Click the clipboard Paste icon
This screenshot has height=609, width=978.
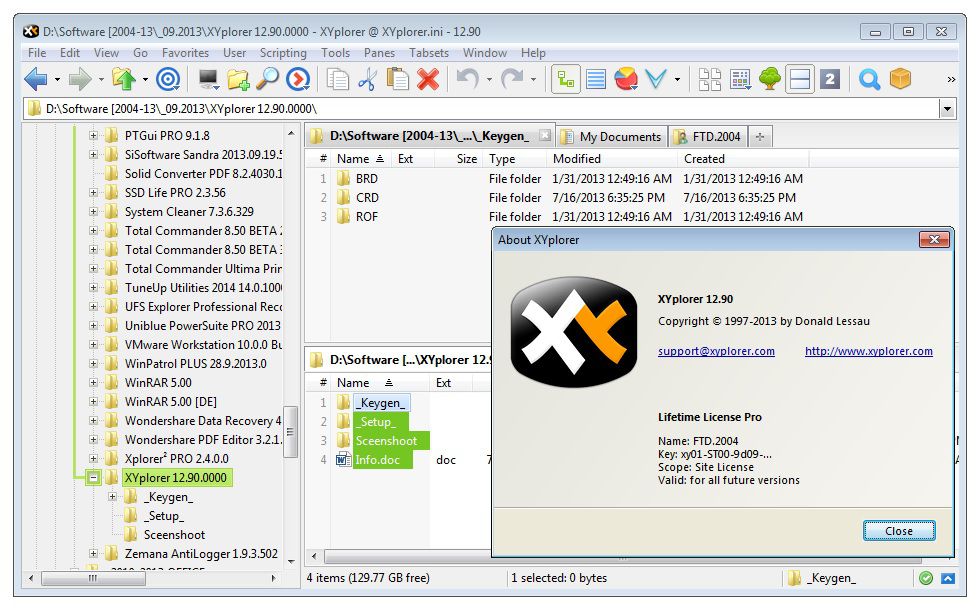[x=397, y=79]
